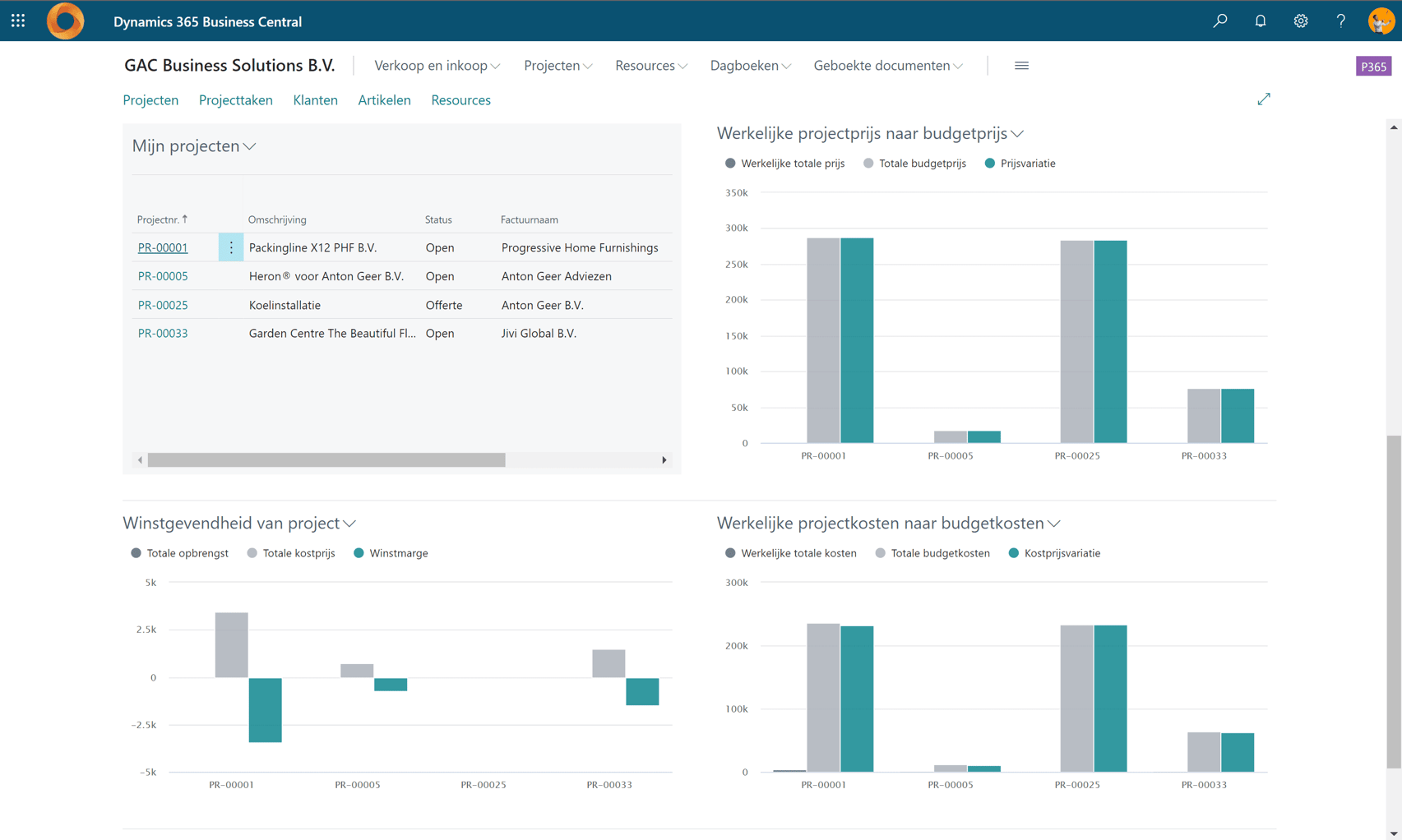
Task: Open project PR-00033
Action: point(163,333)
